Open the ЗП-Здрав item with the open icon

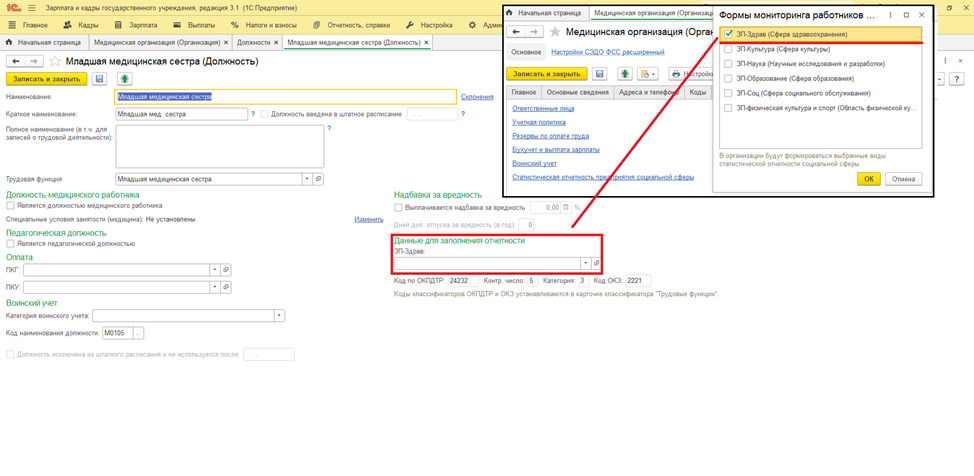point(596,263)
